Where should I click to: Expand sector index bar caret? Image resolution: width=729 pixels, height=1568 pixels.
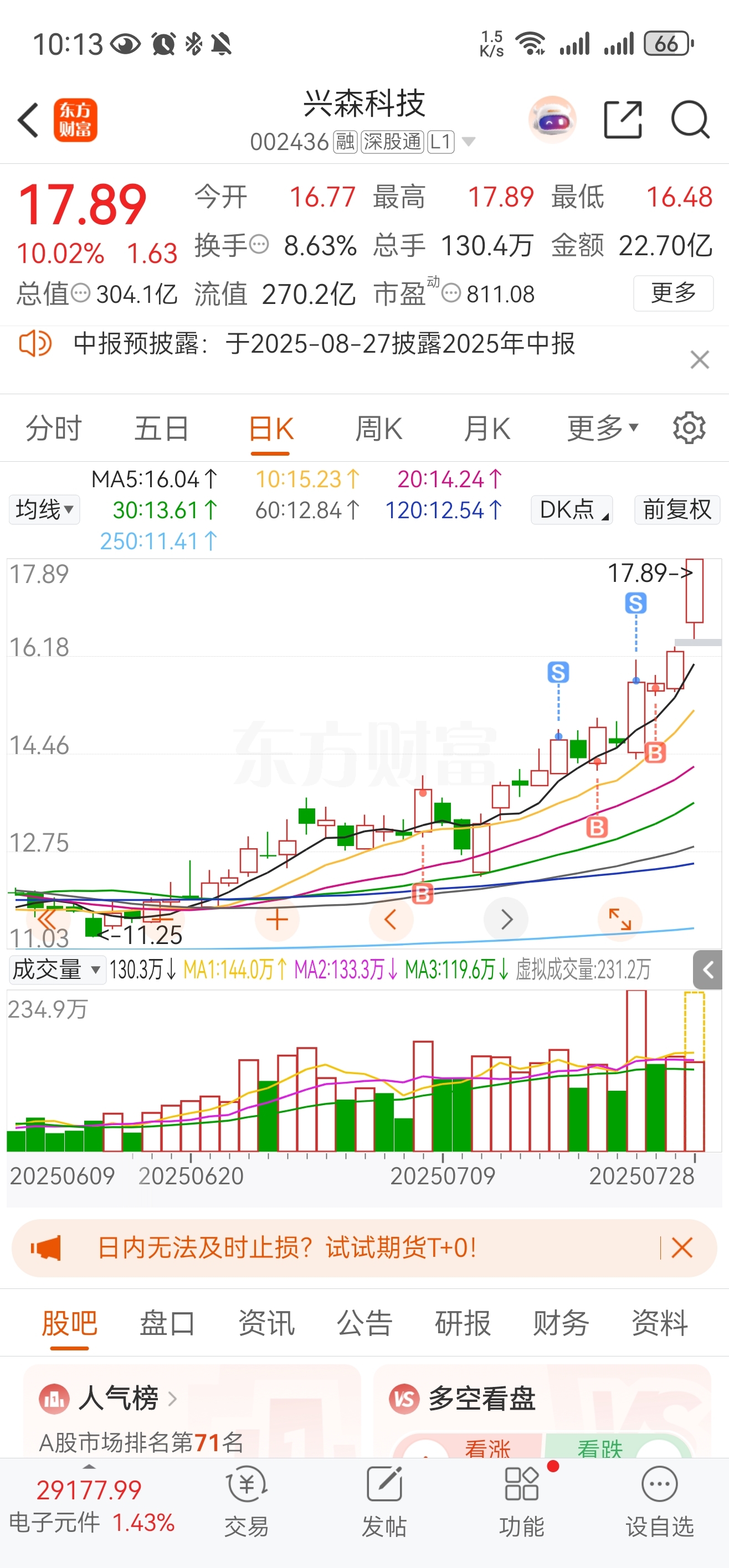pyautogui.click(x=89, y=1466)
